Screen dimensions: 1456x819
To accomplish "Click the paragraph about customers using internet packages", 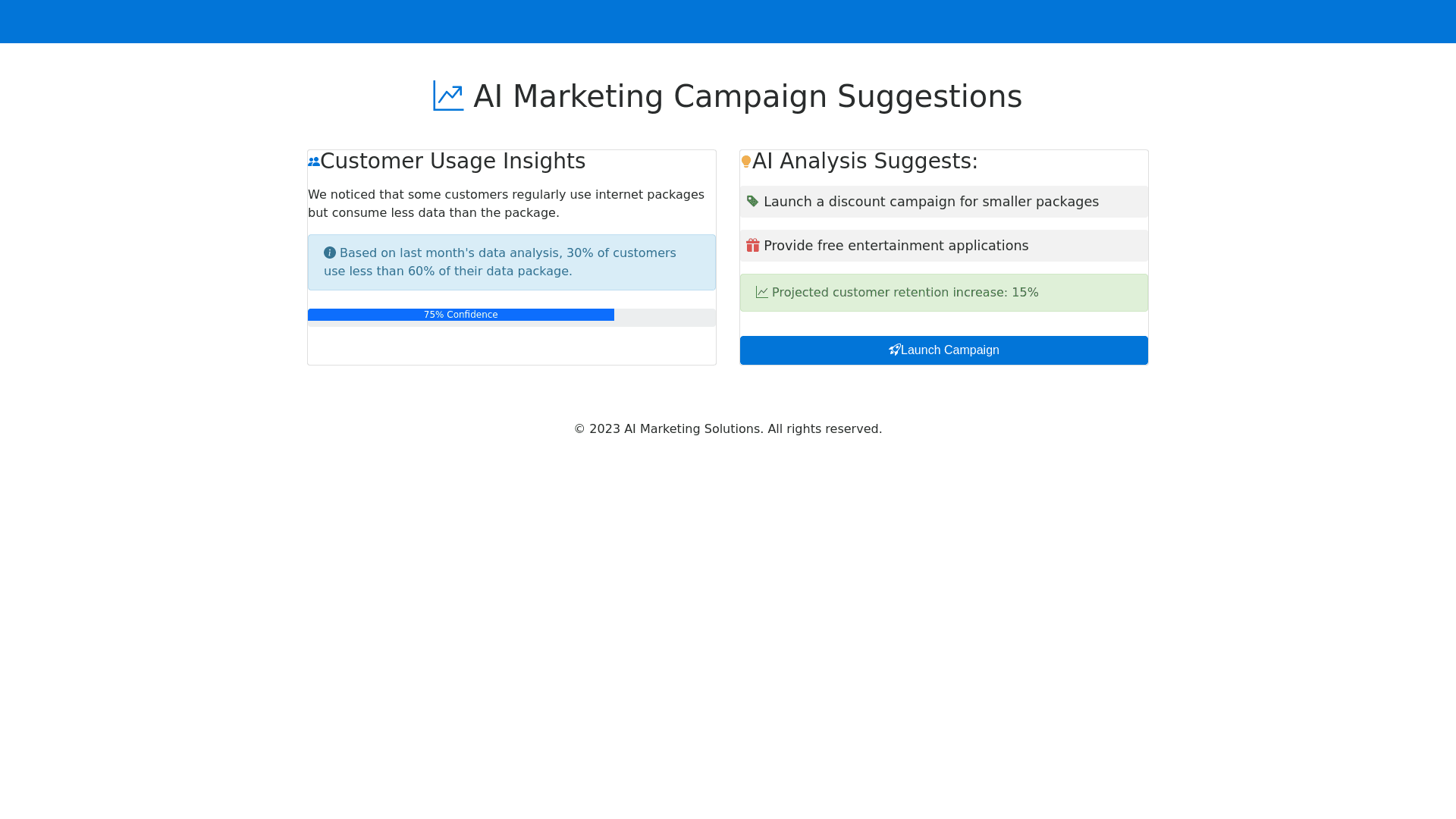I will 506,204.
